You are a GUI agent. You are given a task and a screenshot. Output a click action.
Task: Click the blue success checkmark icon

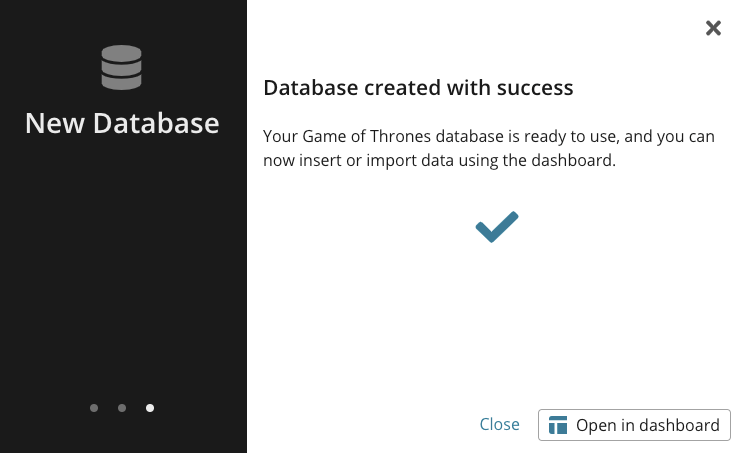click(497, 227)
